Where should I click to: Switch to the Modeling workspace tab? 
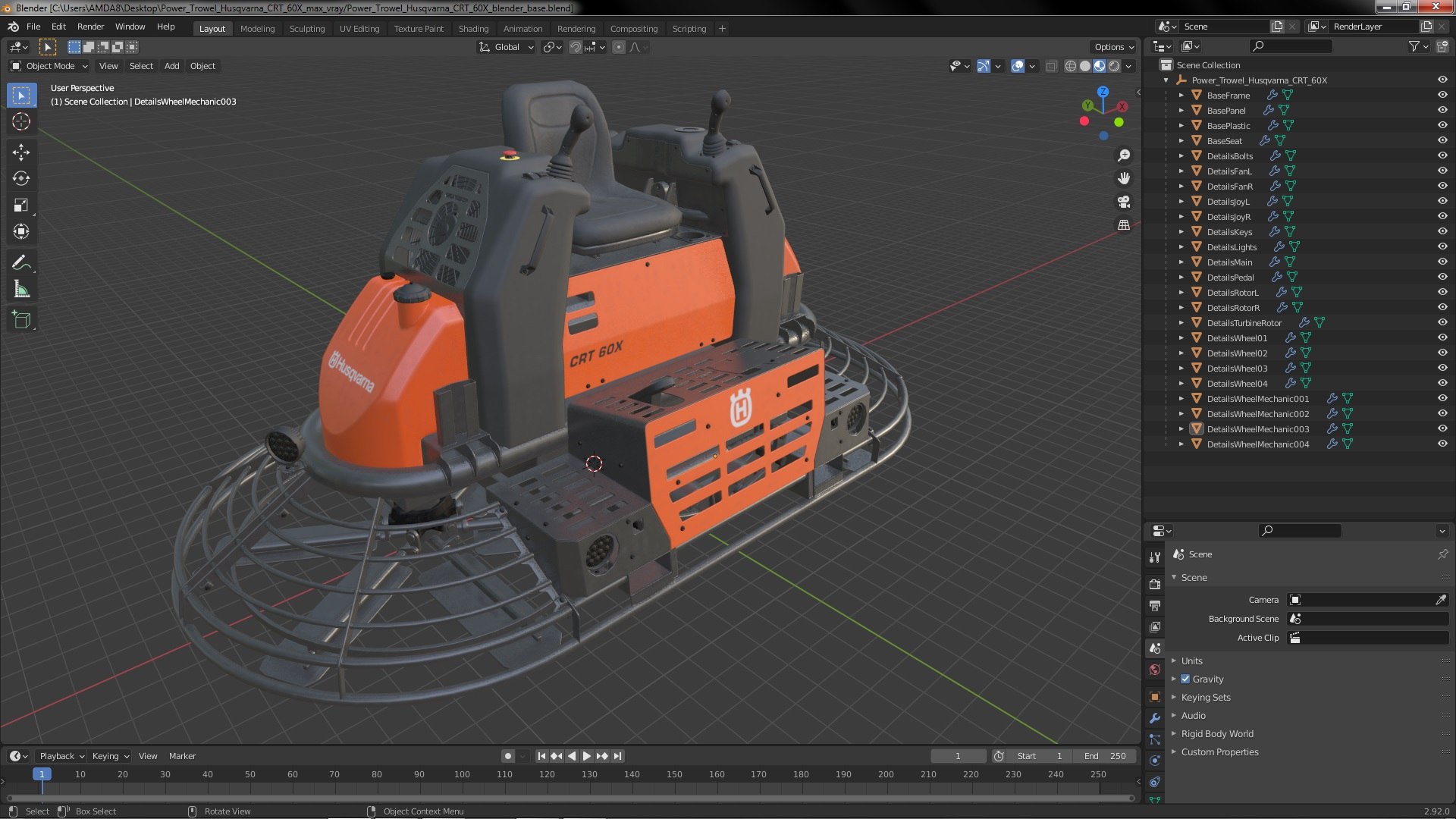[x=257, y=29]
